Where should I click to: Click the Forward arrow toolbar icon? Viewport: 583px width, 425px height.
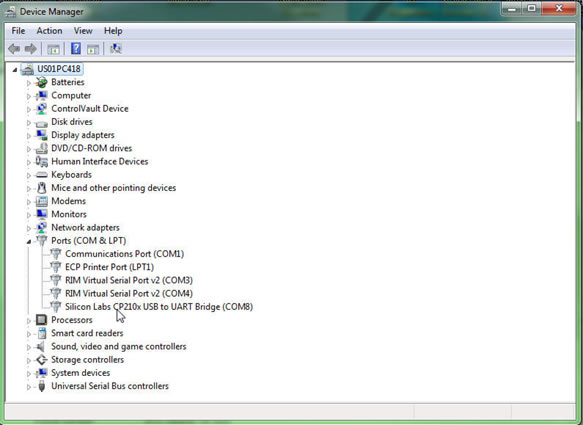pyautogui.click(x=30, y=49)
